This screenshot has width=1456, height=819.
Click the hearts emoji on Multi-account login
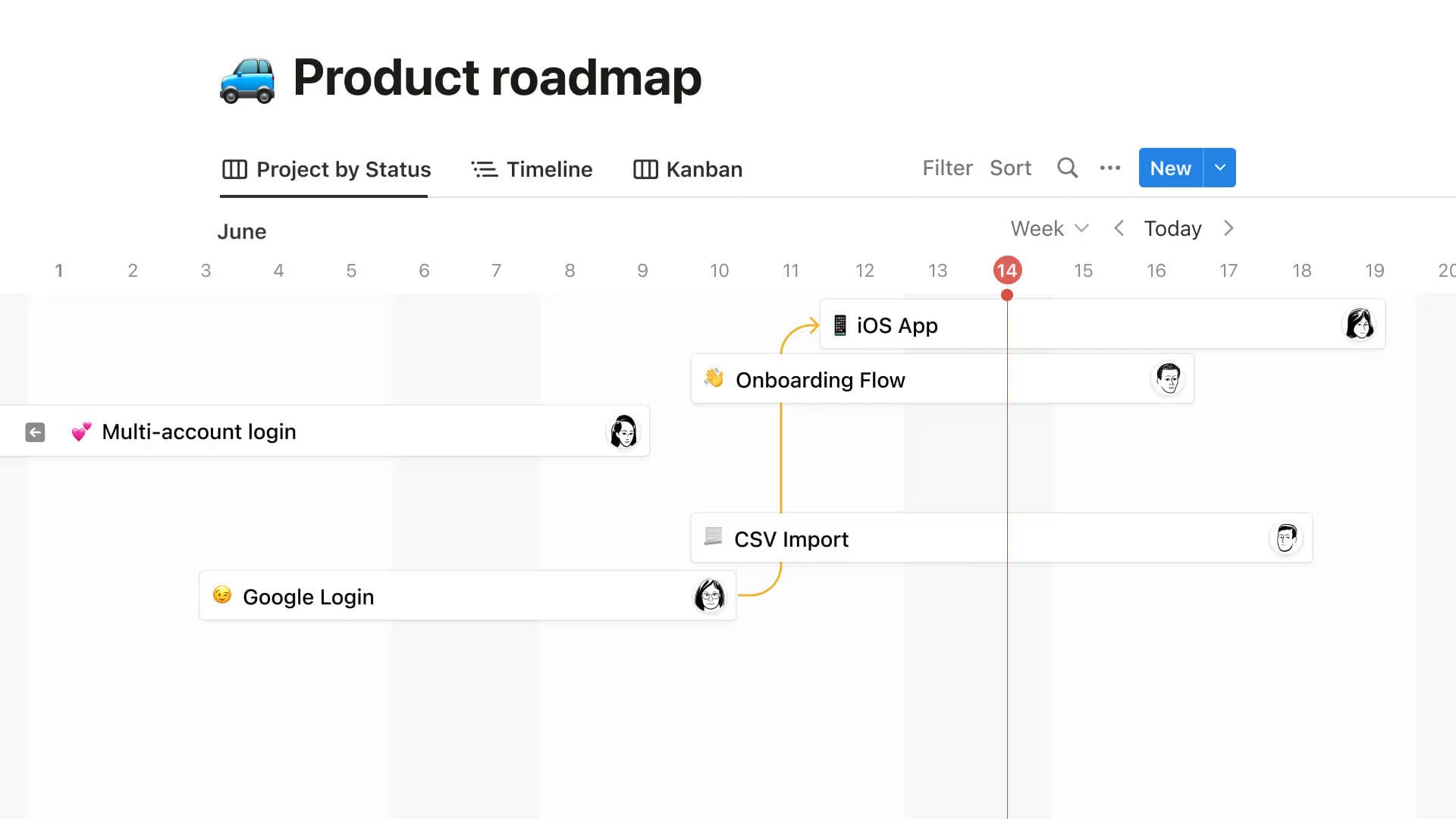point(82,431)
